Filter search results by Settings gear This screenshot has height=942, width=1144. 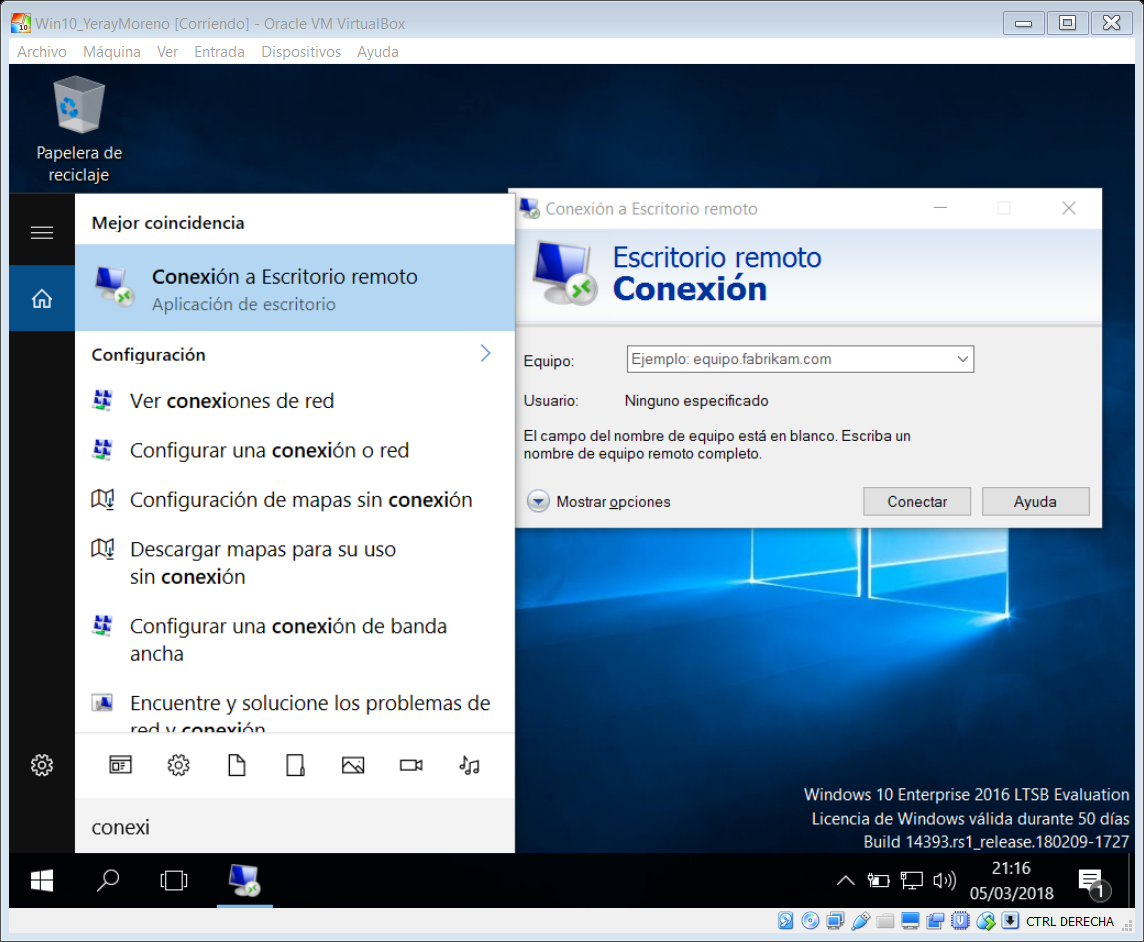point(179,765)
